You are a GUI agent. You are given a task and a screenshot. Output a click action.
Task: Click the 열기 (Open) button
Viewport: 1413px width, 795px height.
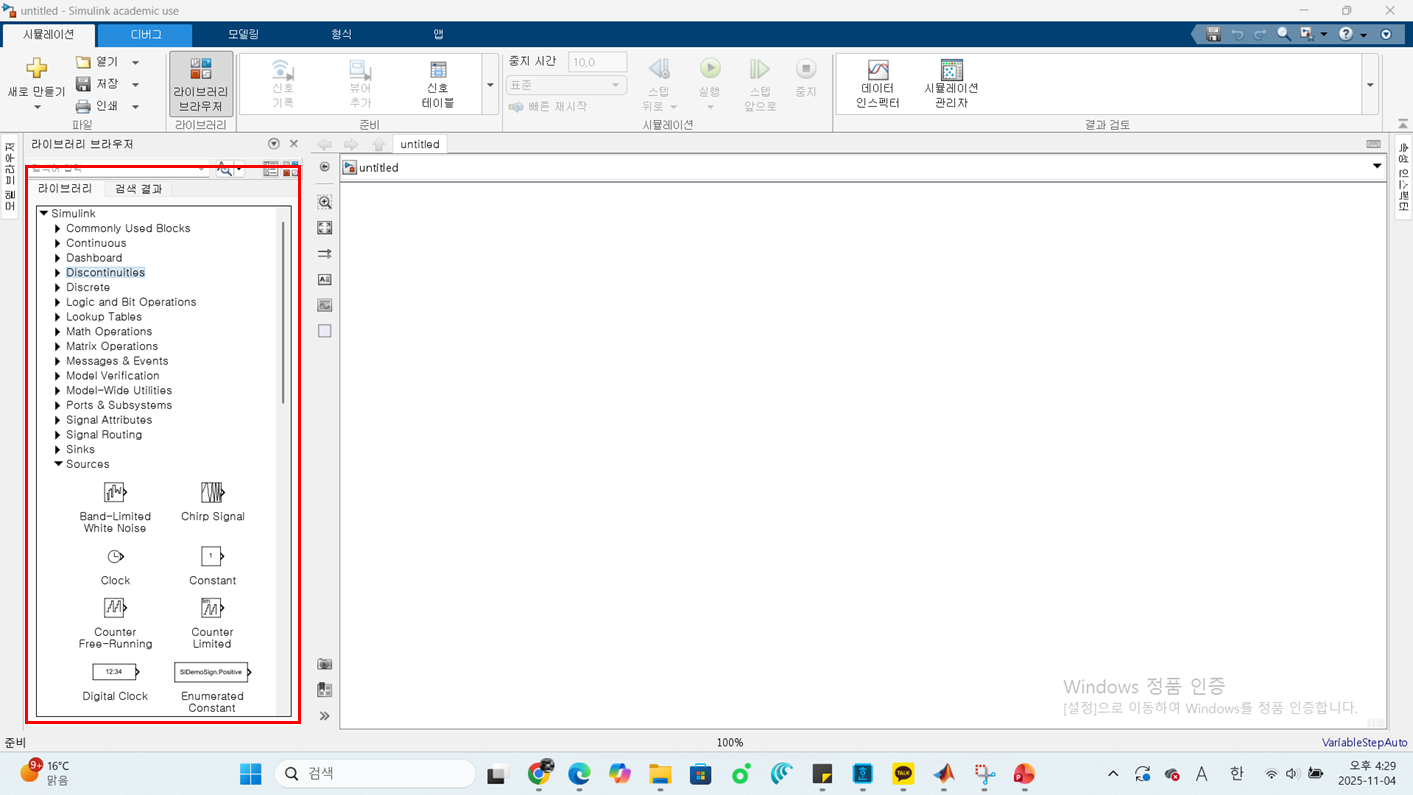click(x=98, y=62)
